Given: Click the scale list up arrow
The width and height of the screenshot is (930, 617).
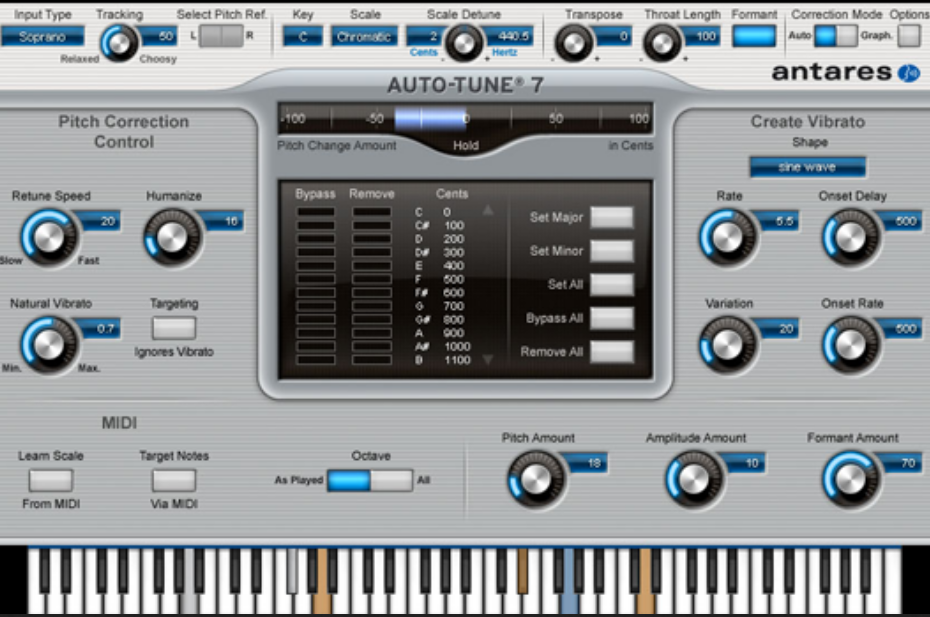Looking at the screenshot, I should point(488,210).
